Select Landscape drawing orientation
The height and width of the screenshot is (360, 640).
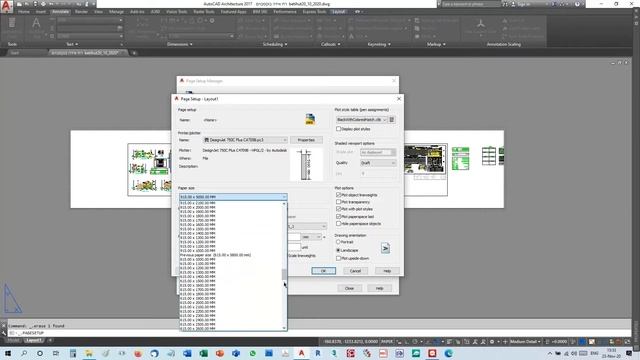click(x=338, y=250)
